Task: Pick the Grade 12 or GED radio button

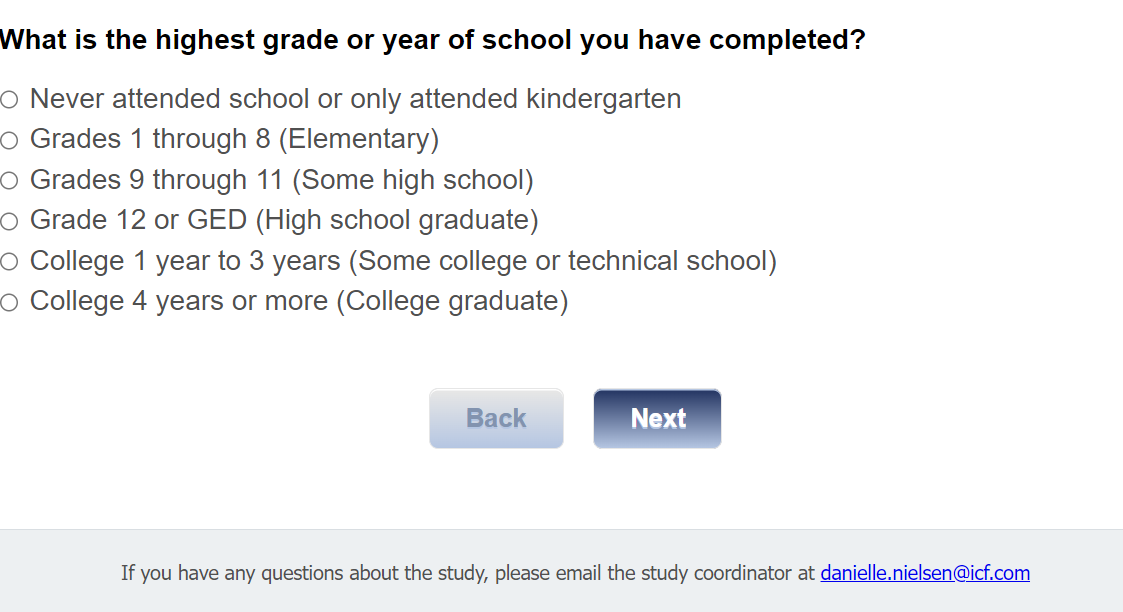Action: (x=9, y=221)
